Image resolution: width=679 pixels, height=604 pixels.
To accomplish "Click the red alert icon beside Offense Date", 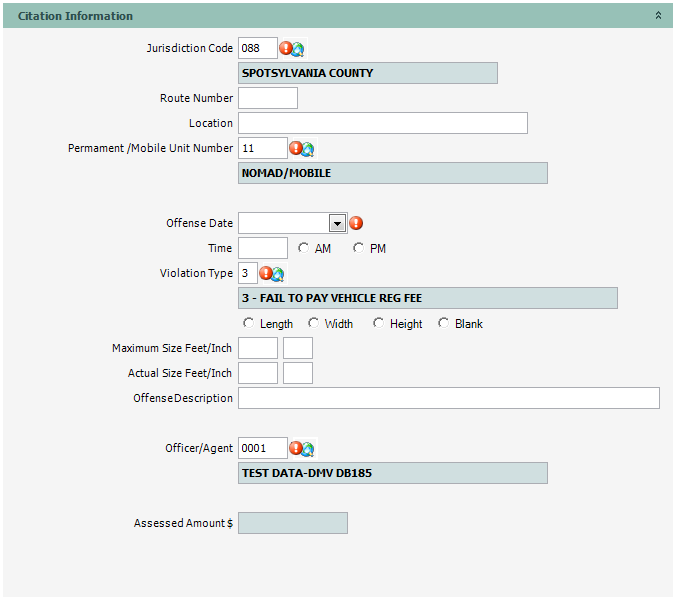I will tap(356, 223).
